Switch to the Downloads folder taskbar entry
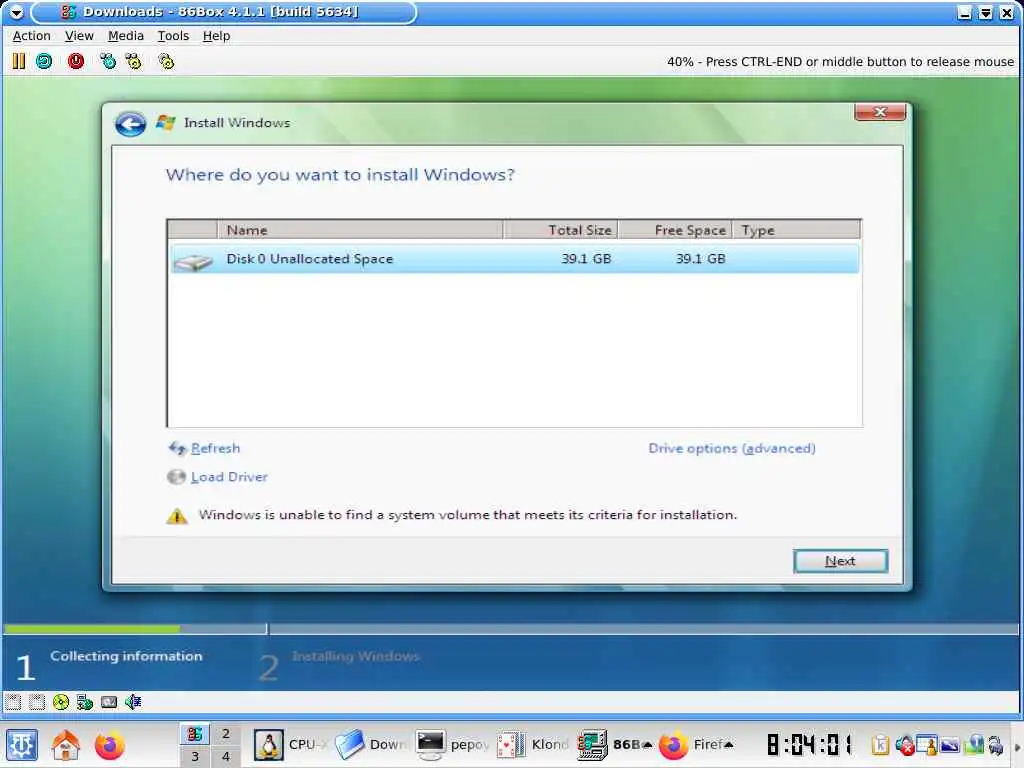Screen dimensions: 1024x768 [370, 744]
